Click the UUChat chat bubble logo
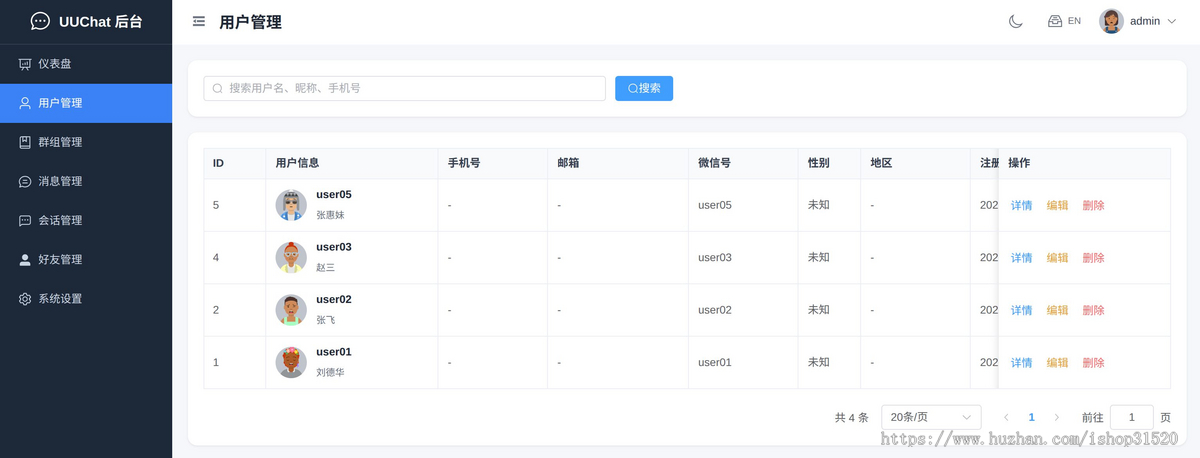1200x458 pixels. (x=40, y=21)
